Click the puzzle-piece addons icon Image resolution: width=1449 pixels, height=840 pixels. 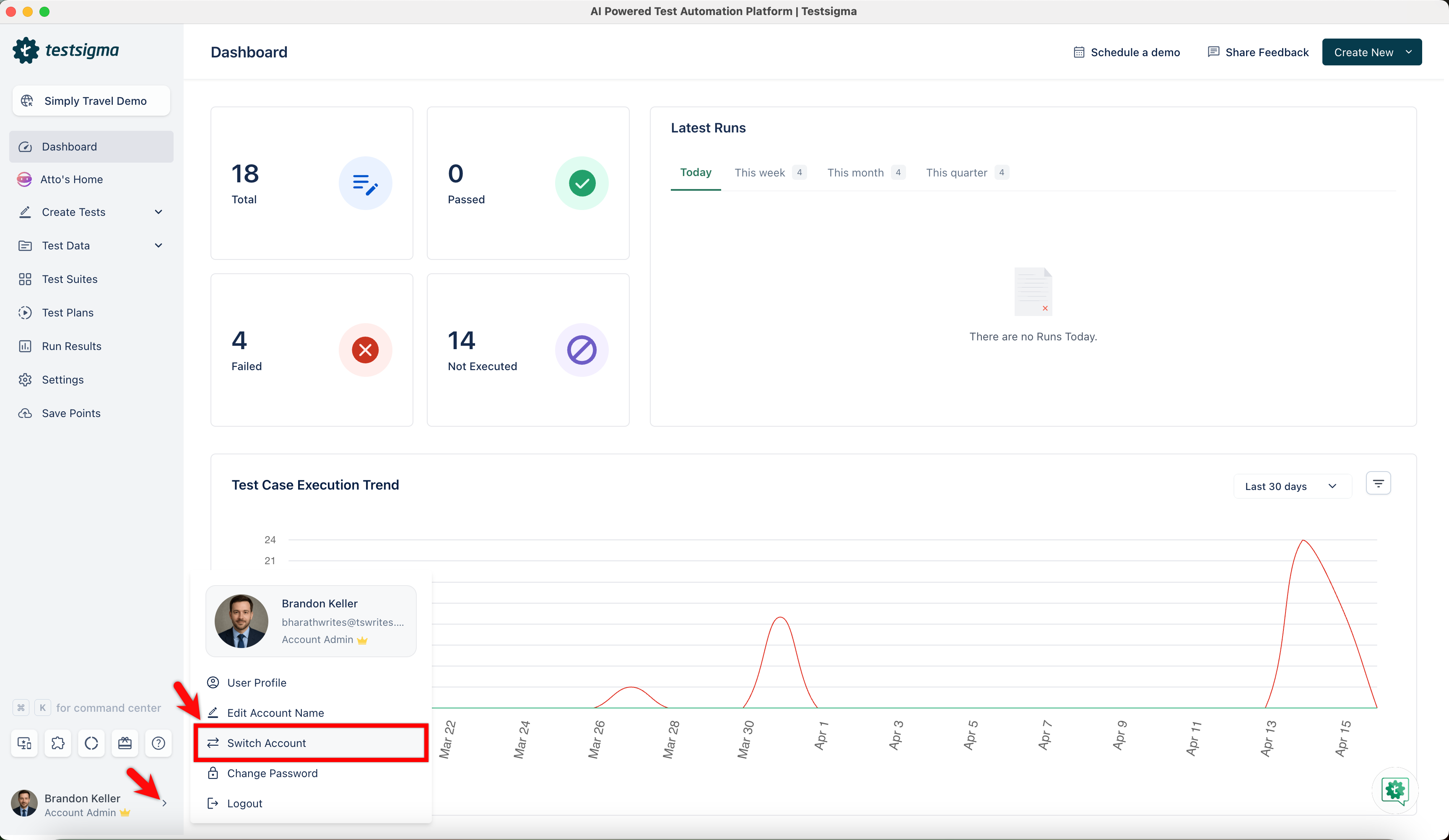pyautogui.click(x=58, y=743)
